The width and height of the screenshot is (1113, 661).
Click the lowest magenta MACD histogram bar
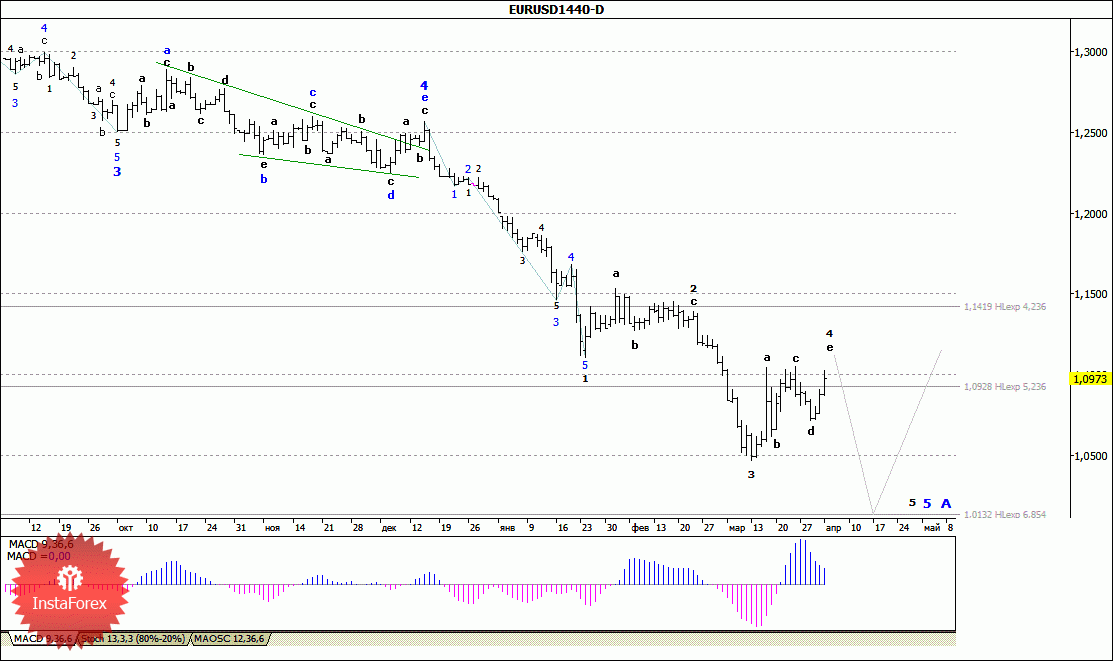pyautogui.click(x=757, y=606)
